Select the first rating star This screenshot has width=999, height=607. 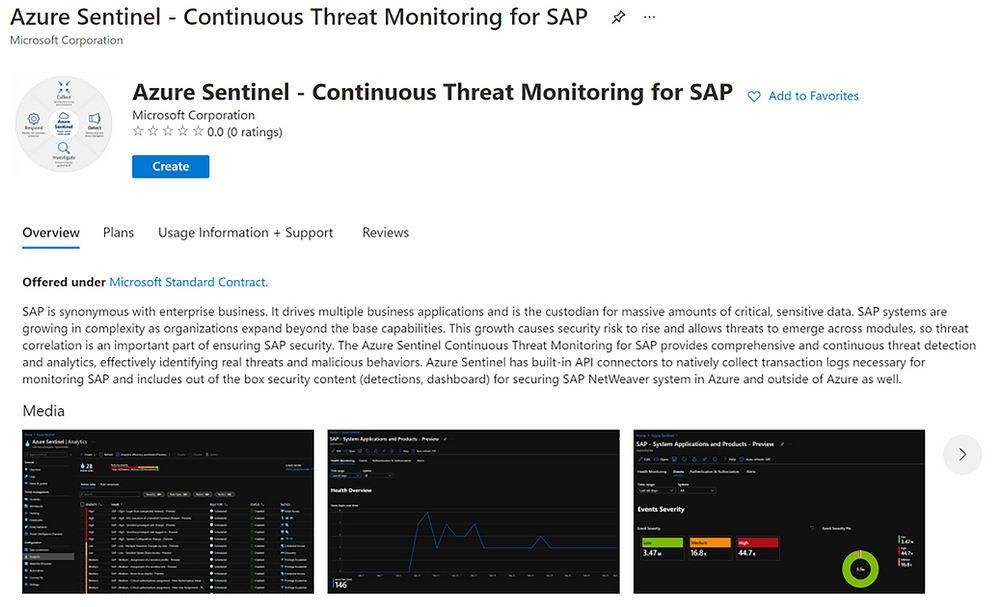pyautogui.click(x=140, y=131)
